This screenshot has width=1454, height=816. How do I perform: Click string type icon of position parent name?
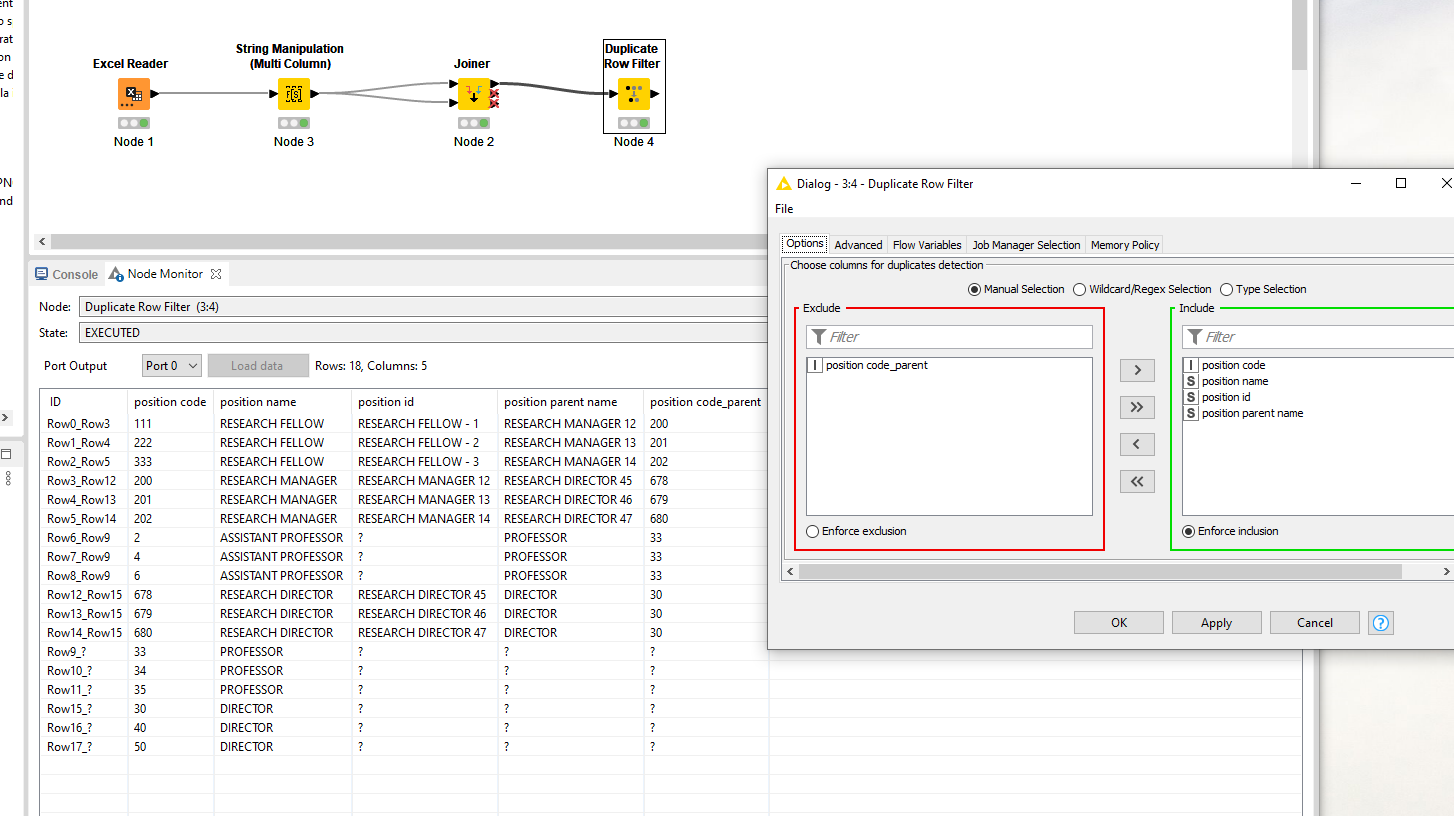[x=1191, y=413]
